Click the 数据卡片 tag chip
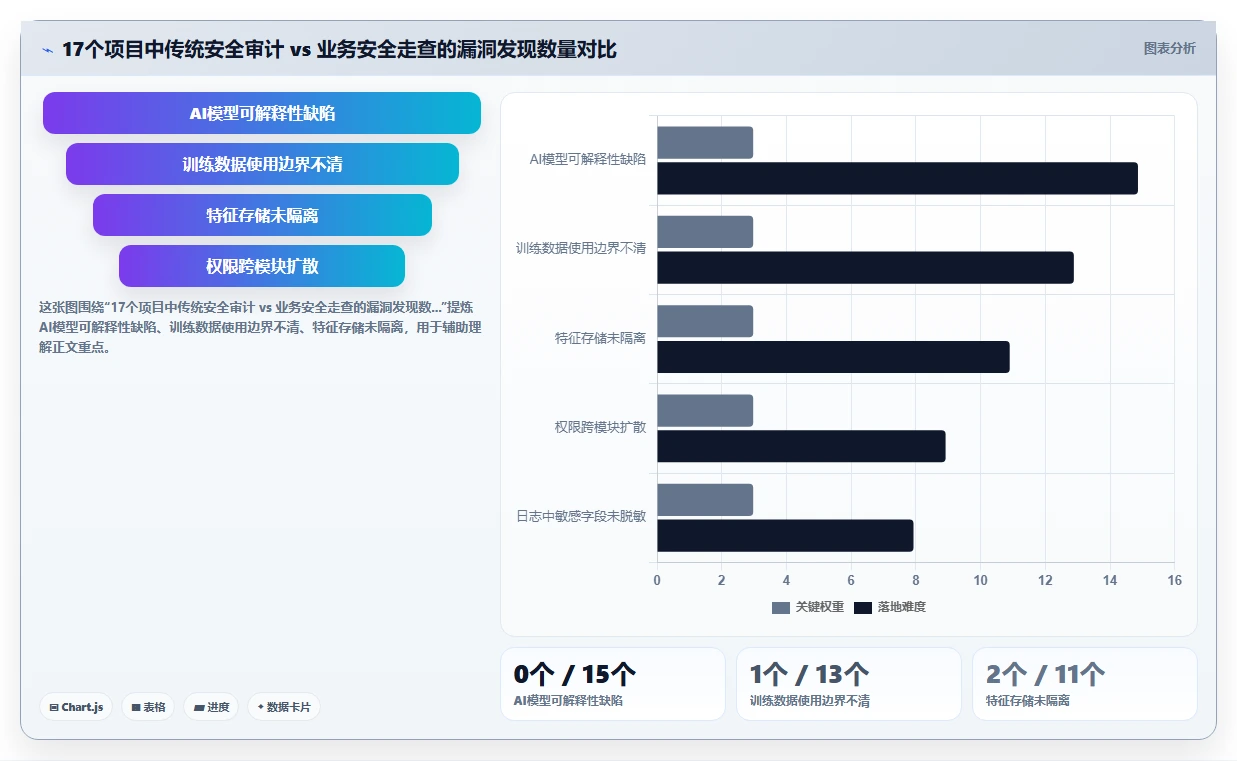1237x761 pixels. click(284, 707)
